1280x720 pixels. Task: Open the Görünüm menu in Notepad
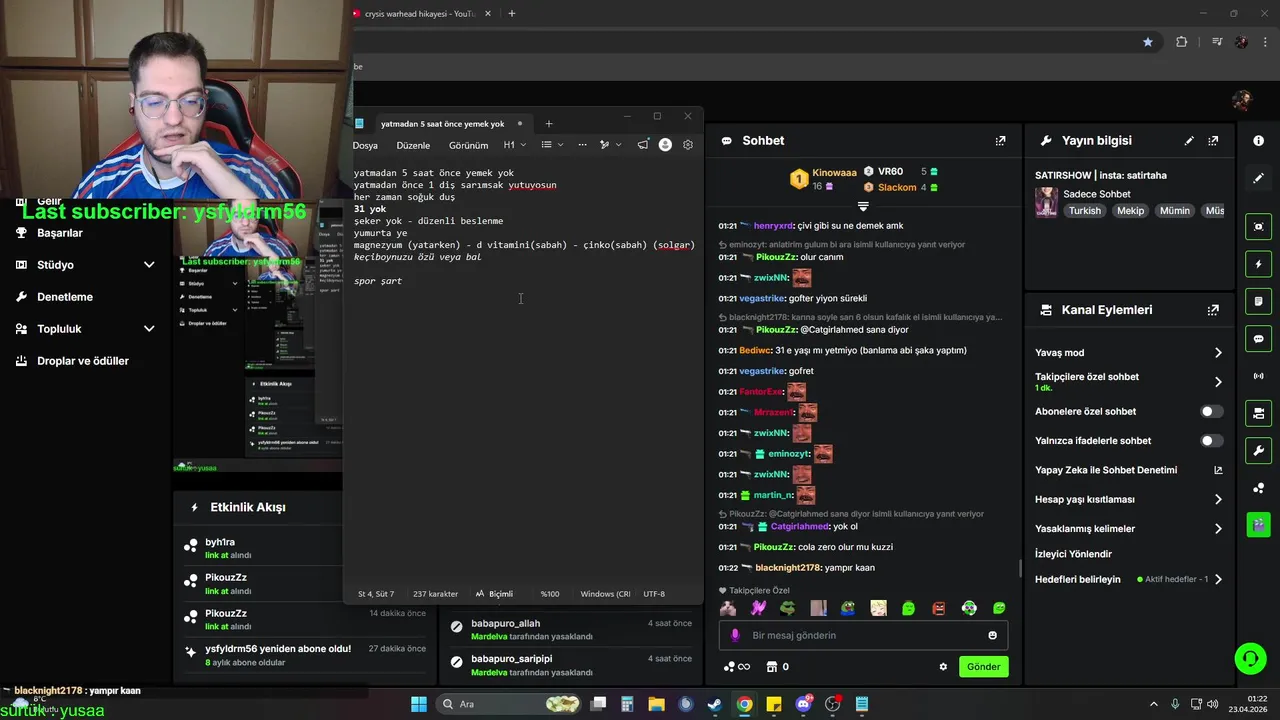point(469,146)
